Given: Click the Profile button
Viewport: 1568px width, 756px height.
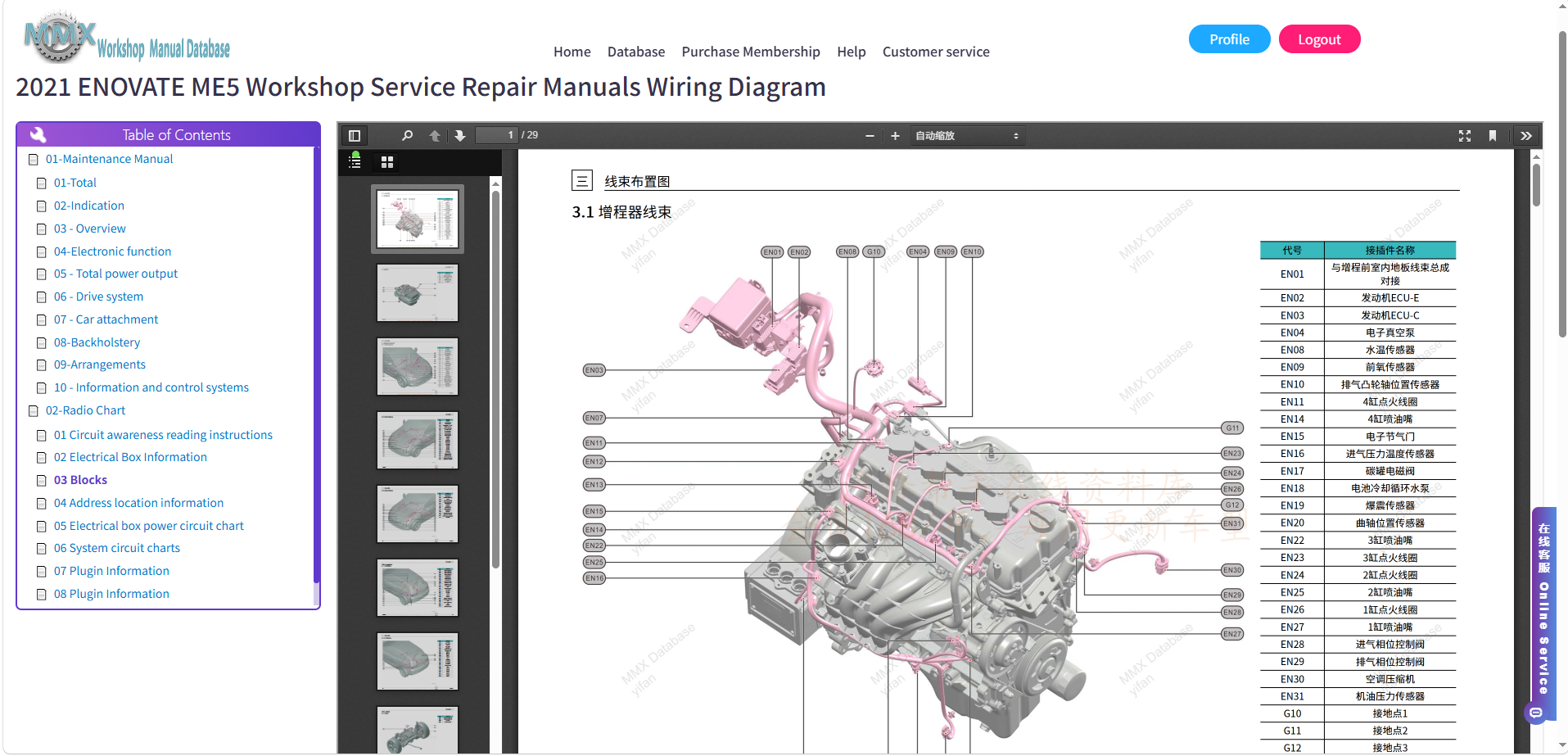Looking at the screenshot, I should click(x=1230, y=39).
